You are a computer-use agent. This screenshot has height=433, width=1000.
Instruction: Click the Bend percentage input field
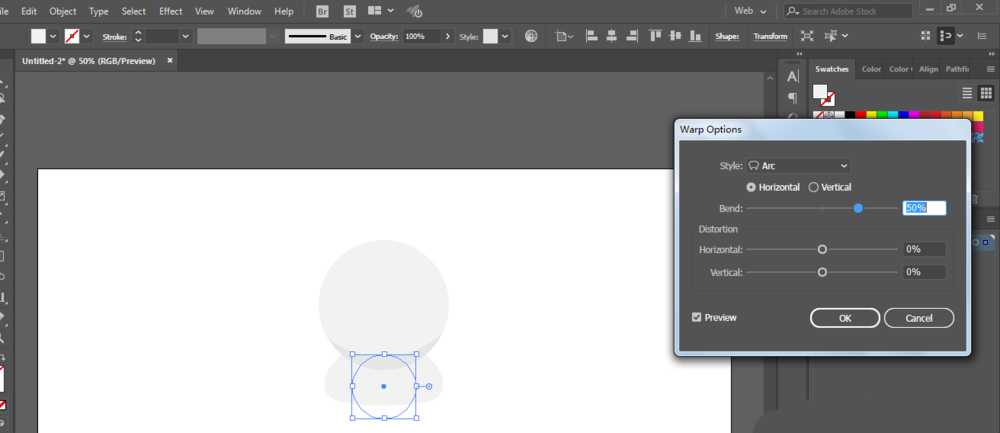tap(924, 208)
